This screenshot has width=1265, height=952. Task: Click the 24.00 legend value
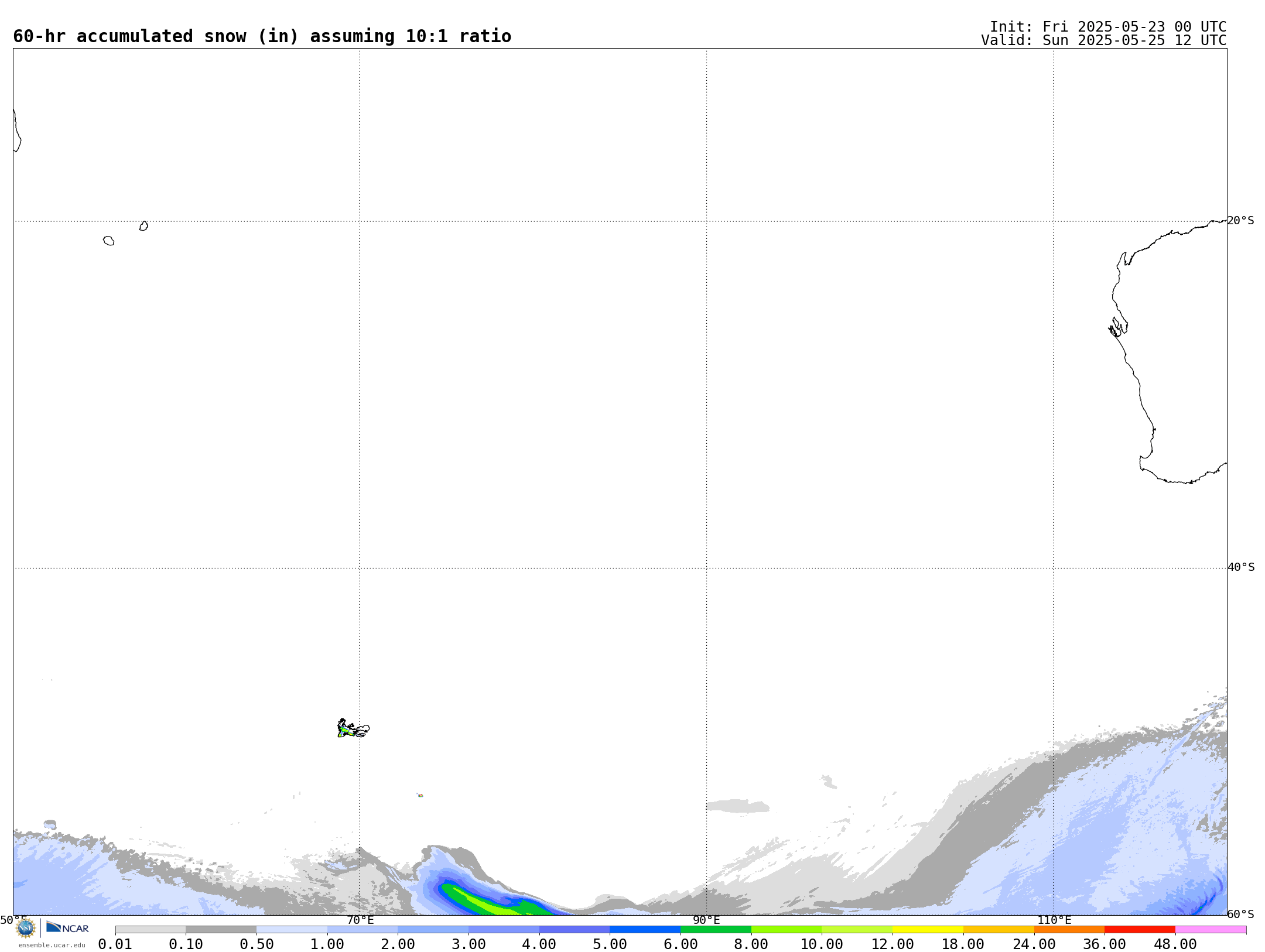point(1034,944)
